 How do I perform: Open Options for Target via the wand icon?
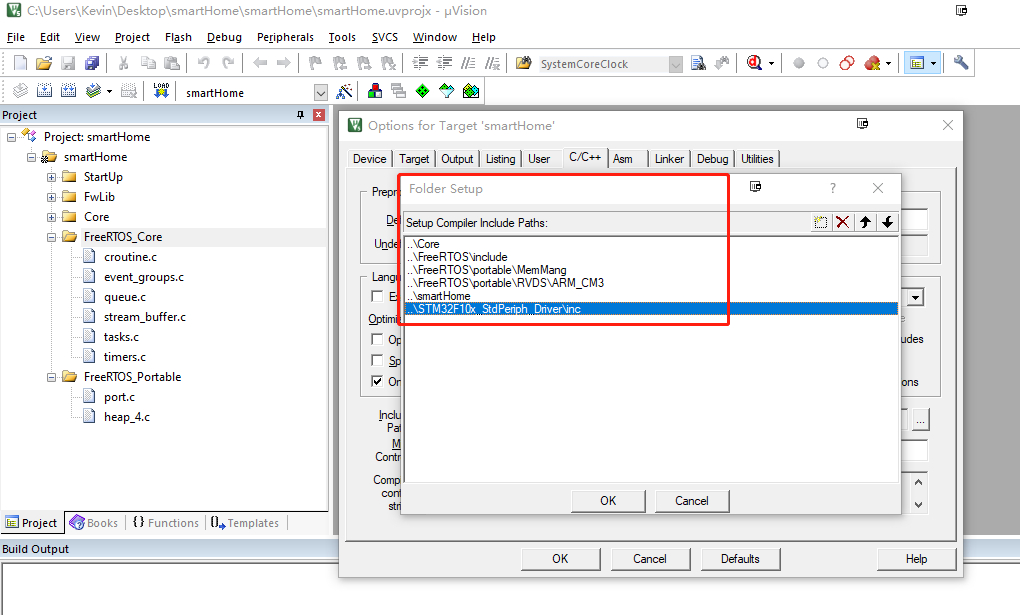pyautogui.click(x=345, y=90)
